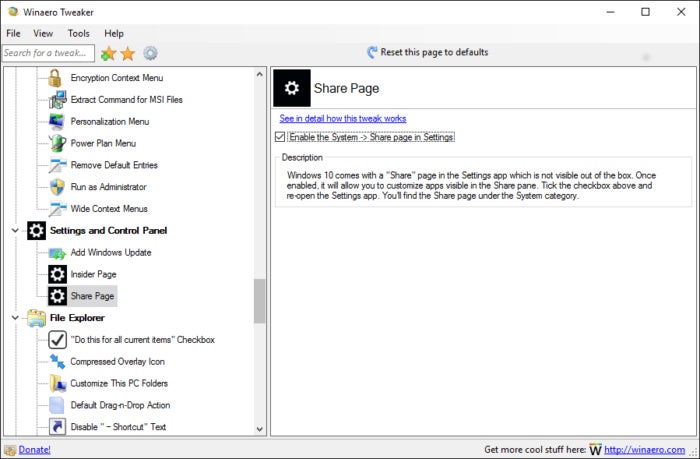Open settings via toolbar gear icon
The image size is (700, 459).
150,54
